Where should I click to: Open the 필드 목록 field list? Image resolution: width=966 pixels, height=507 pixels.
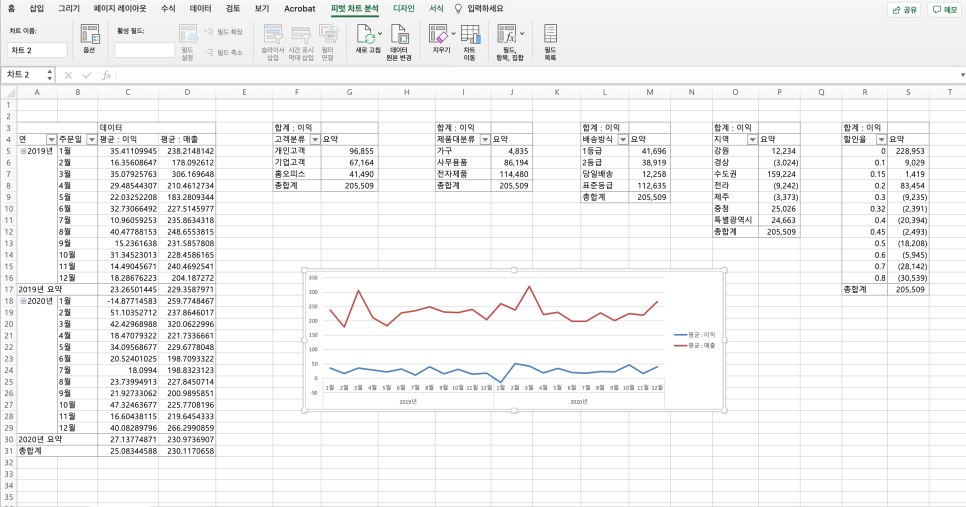point(550,42)
